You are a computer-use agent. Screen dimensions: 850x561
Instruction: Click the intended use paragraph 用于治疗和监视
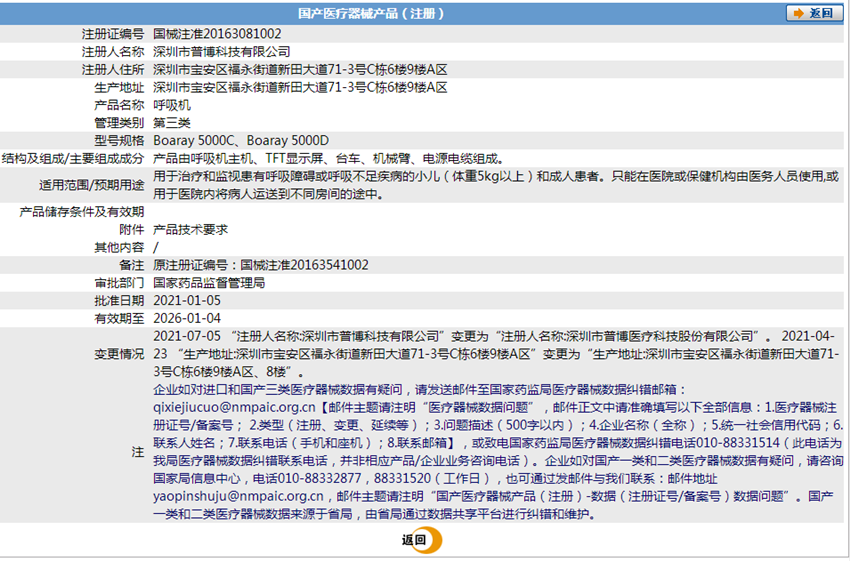pos(496,185)
